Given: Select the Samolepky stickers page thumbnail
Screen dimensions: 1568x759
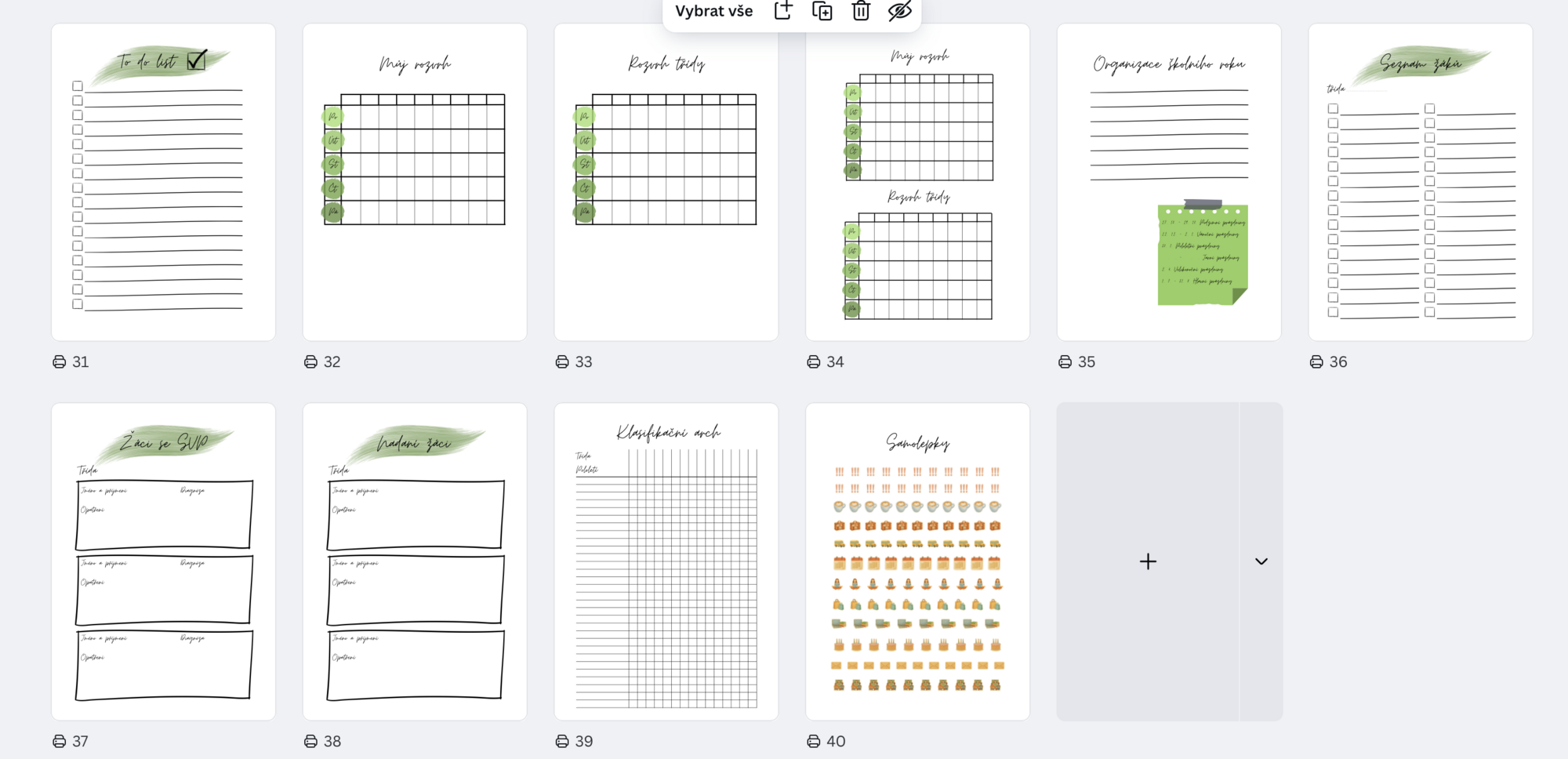Looking at the screenshot, I should pos(917,561).
